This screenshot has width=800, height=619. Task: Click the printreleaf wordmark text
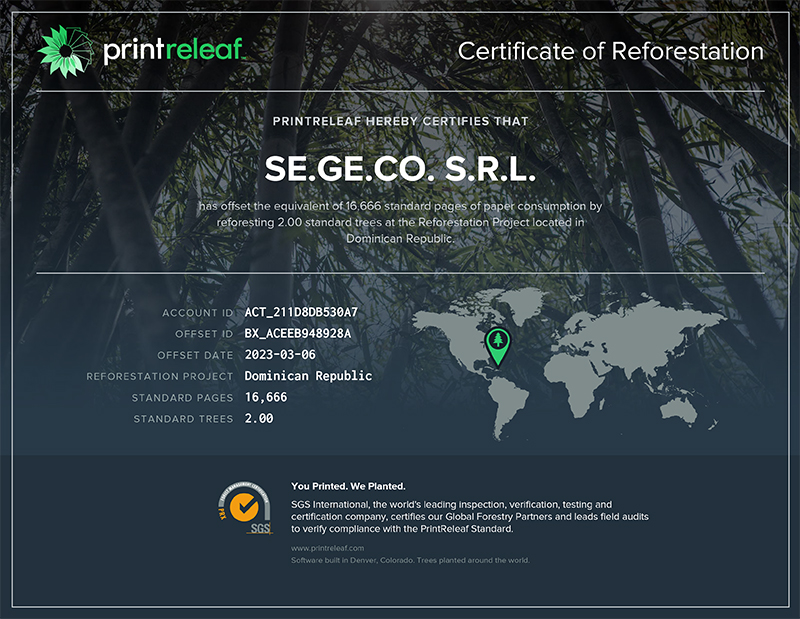click(x=174, y=50)
